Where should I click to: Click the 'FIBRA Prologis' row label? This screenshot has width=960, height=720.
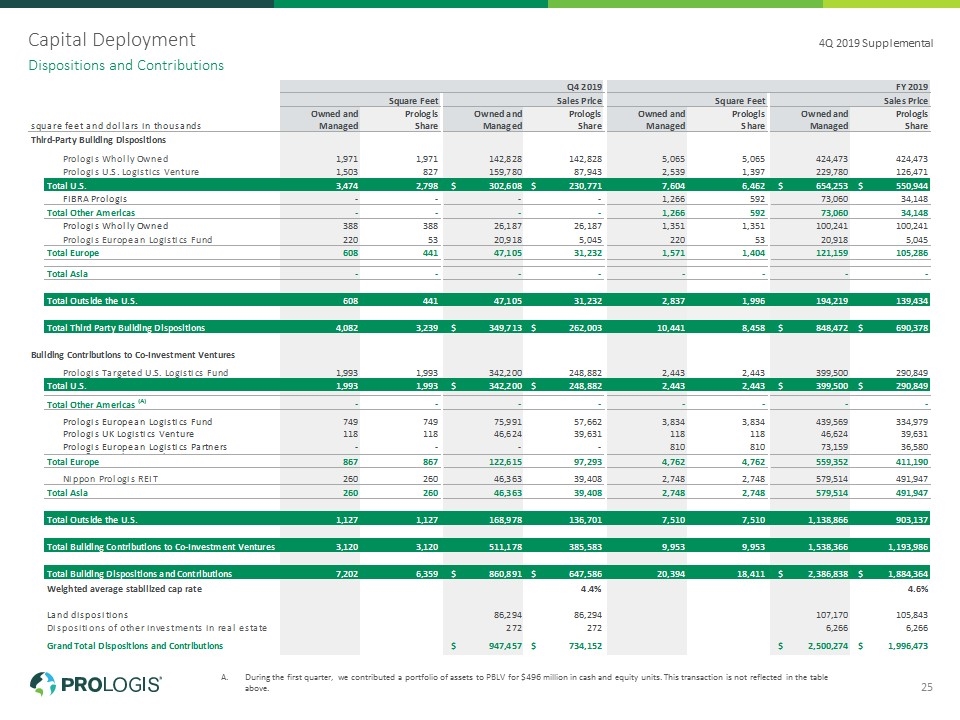point(95,199)
